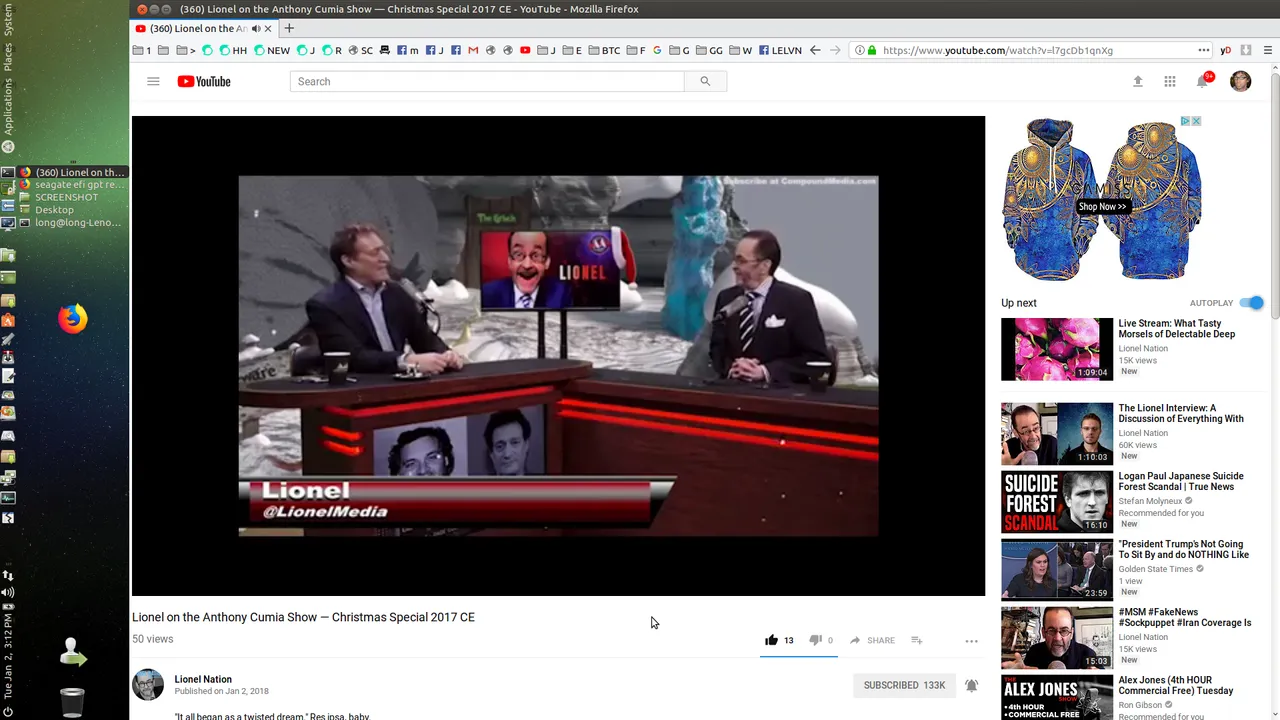Open the account avatar menu

1240,82
